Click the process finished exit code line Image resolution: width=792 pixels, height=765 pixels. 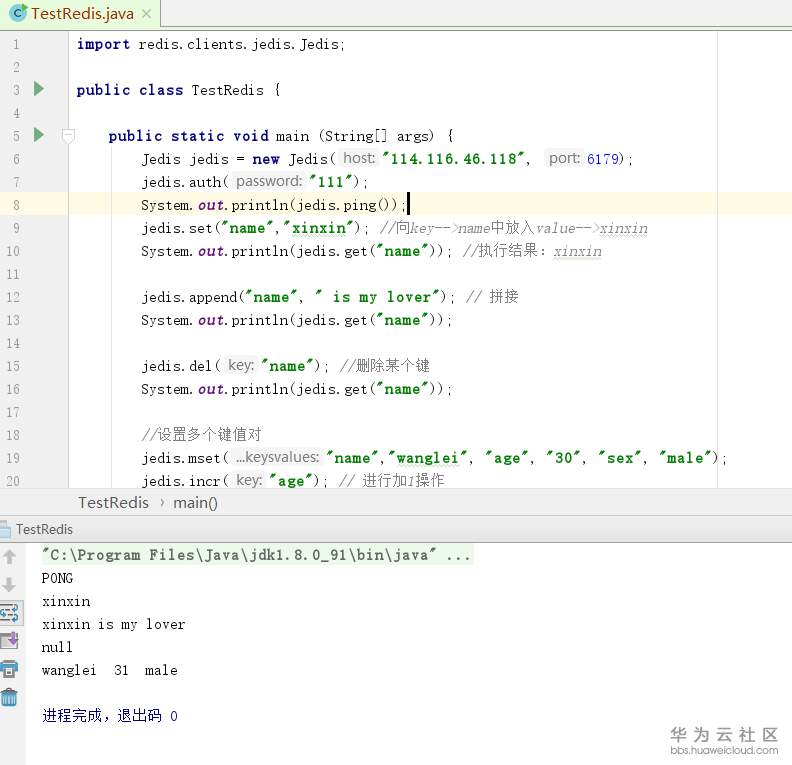coord(110,716)
